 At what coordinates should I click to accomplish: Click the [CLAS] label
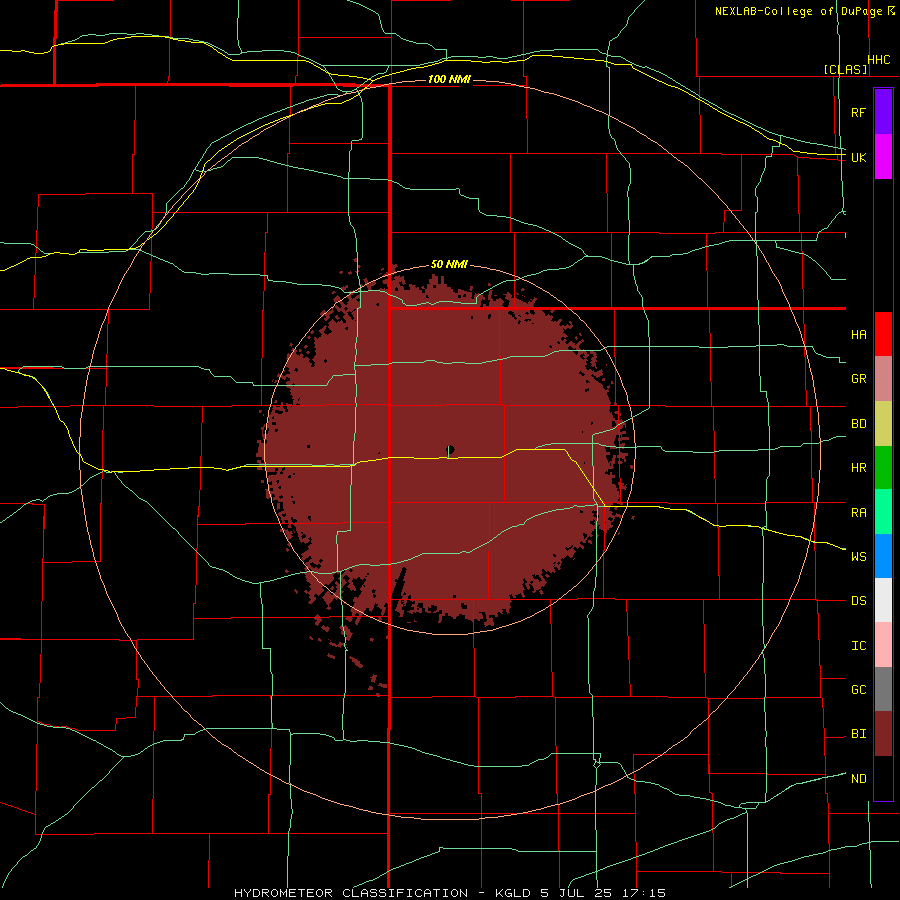pyautogui.click(x=845, y=69)
